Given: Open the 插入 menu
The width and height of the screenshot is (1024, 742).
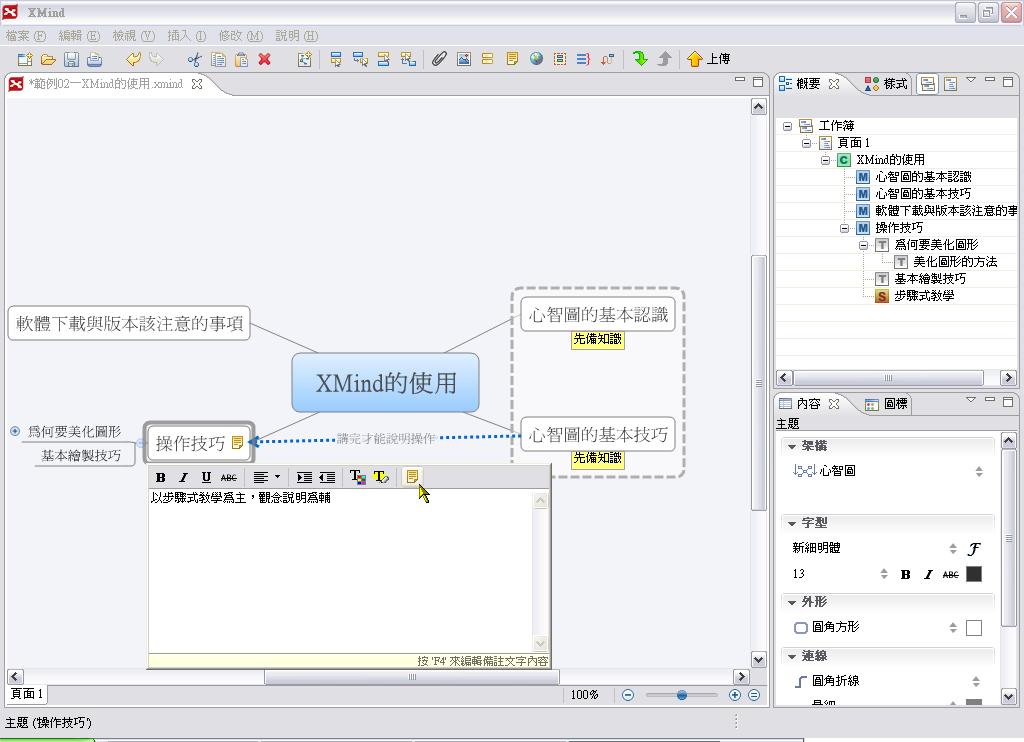Looking at the screenshot, I should [x=186, y=36].
